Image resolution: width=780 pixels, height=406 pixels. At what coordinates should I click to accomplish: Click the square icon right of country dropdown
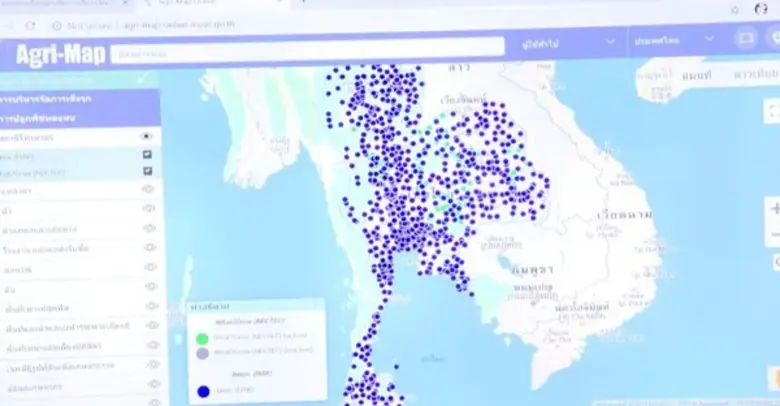[745, 39]
